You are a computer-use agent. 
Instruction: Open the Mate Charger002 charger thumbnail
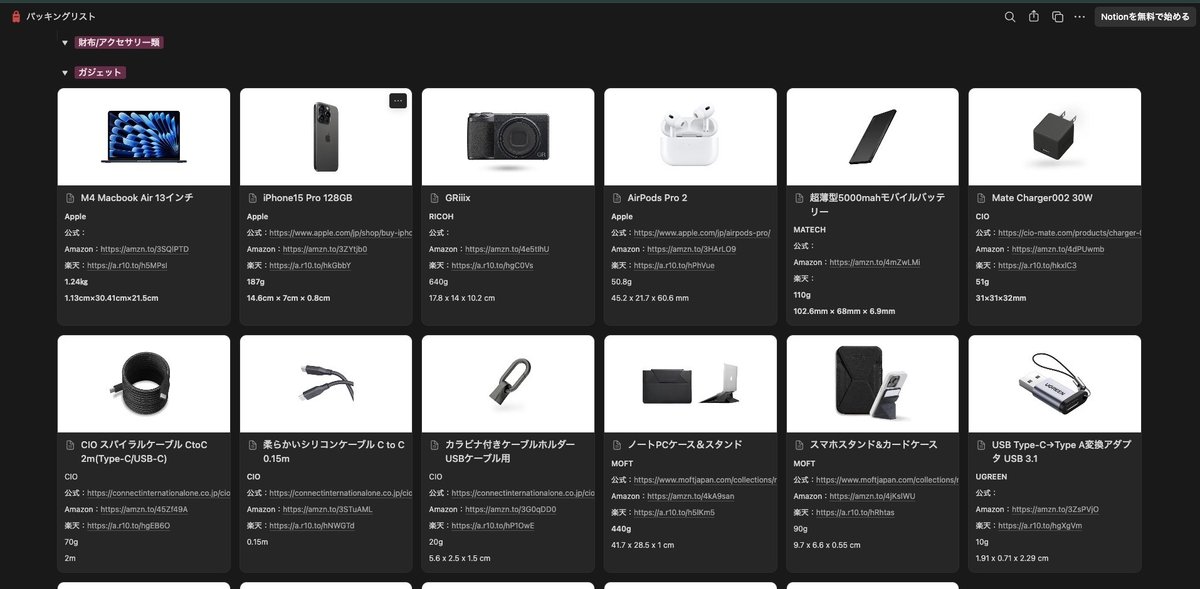[1055, 137]
